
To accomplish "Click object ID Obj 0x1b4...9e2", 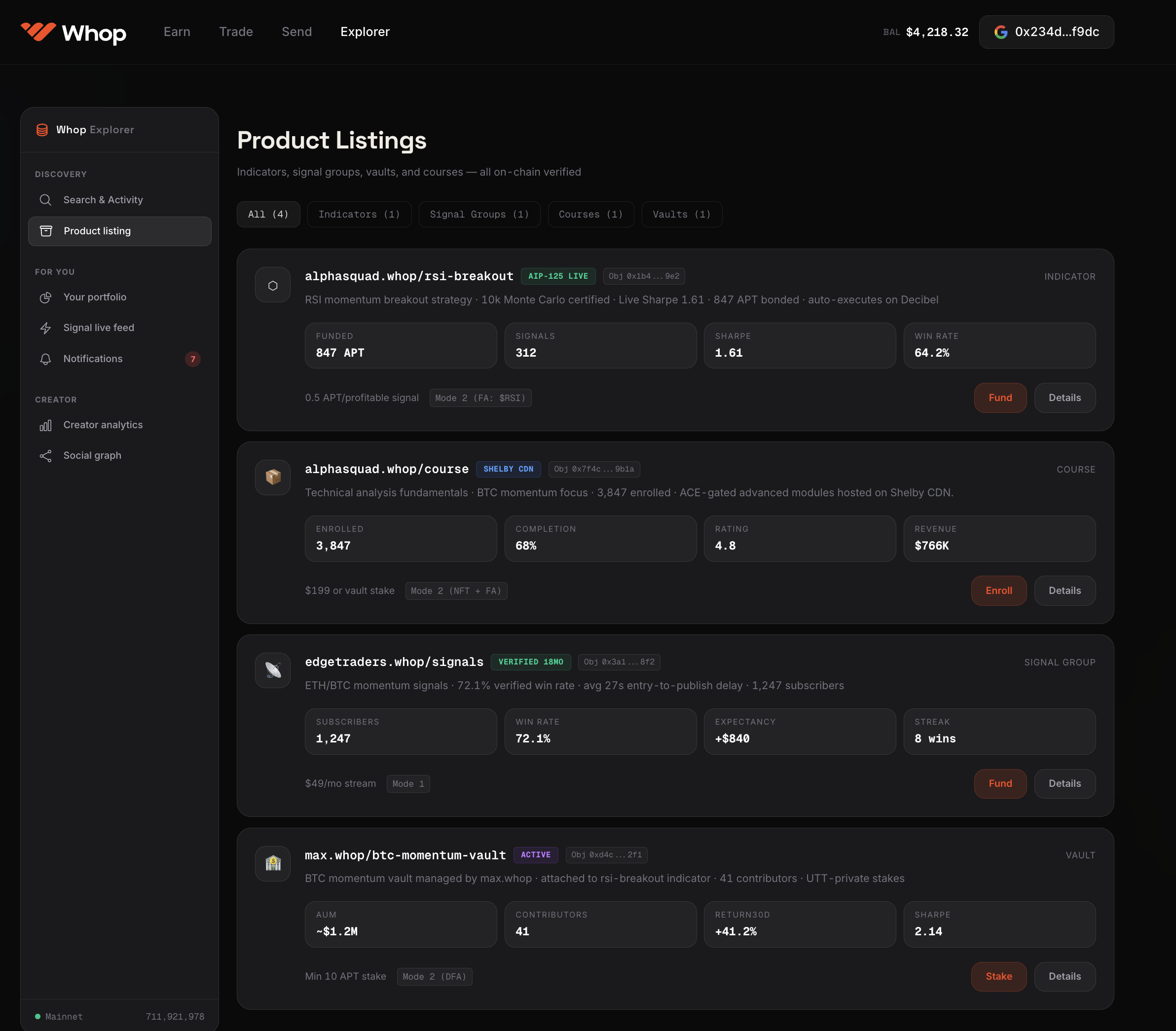I will (644, 276).
